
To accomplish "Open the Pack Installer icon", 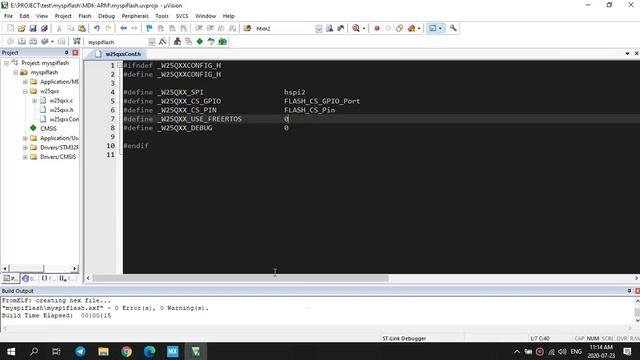I will coord(222,42).
